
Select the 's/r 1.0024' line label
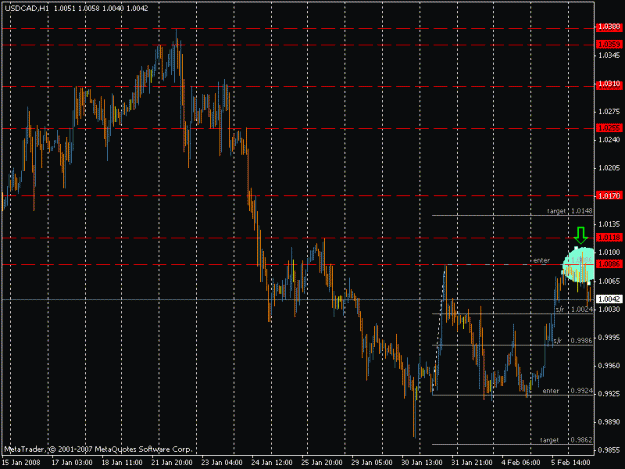pos(574,309)
